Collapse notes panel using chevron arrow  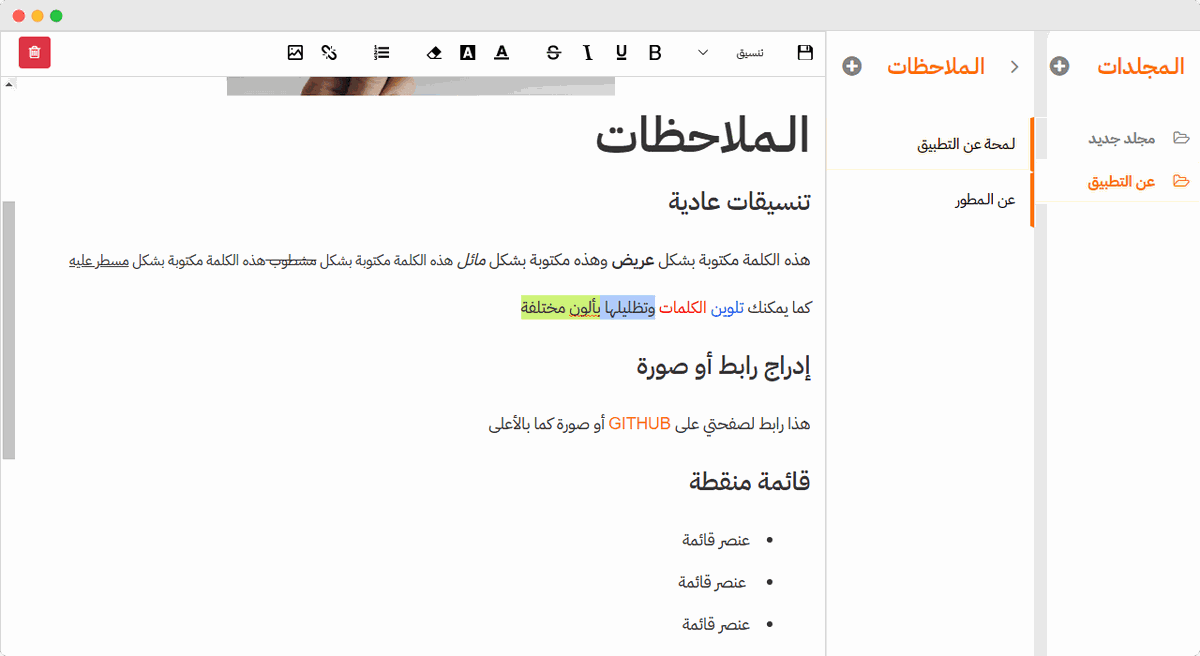coord(1014,66)
